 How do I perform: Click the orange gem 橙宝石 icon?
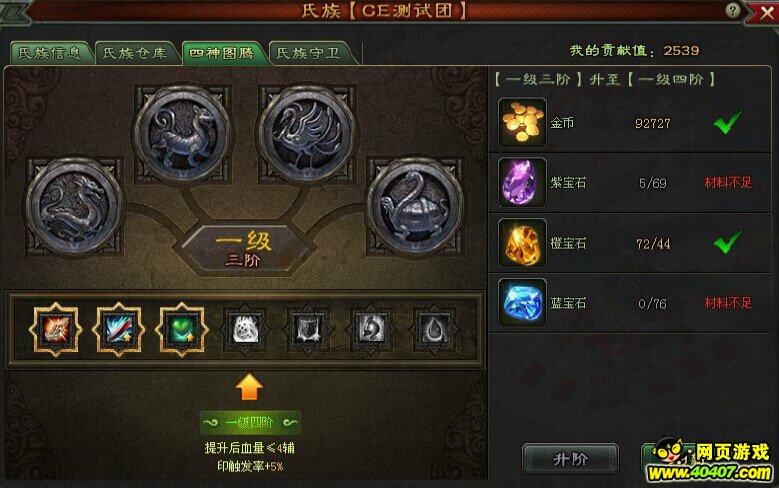pyautogui.click(x=522, y=243)
